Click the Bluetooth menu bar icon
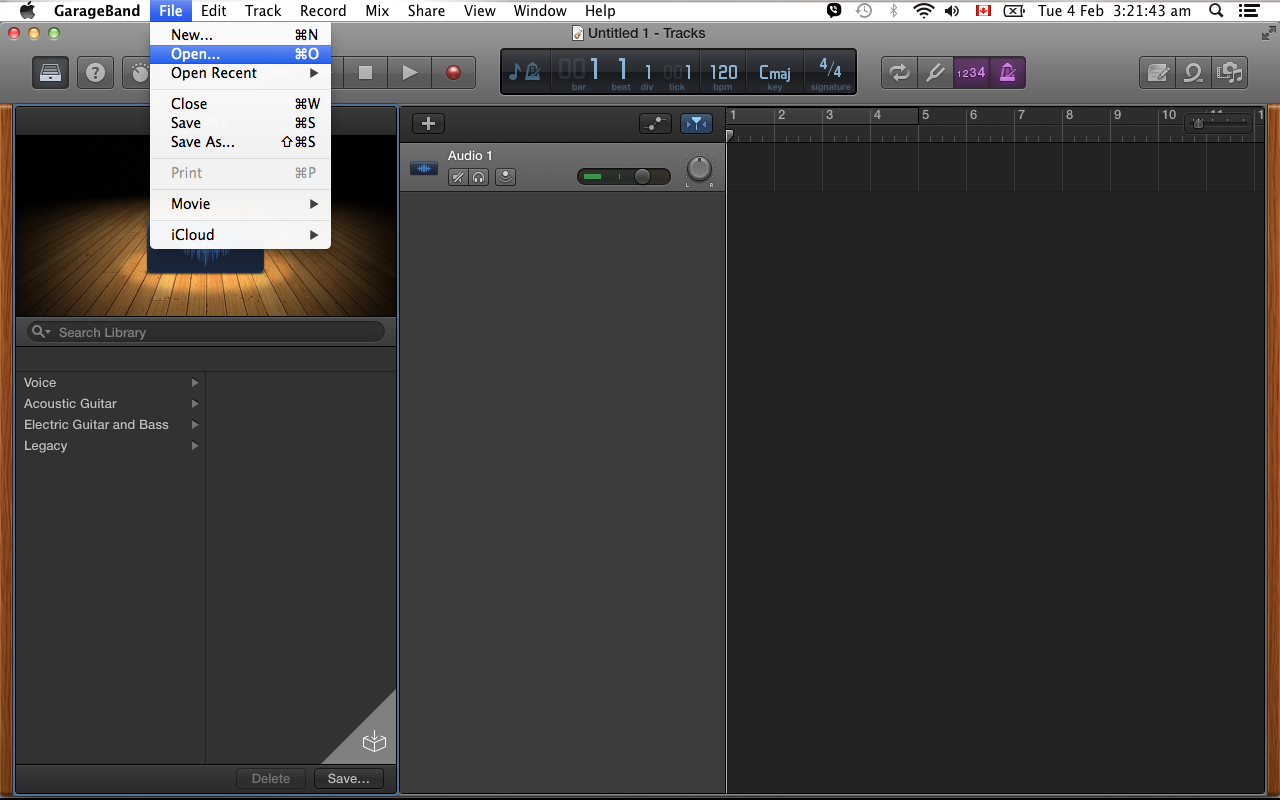Viewport: 1280px width, 800px height. (x=894, y=11)
